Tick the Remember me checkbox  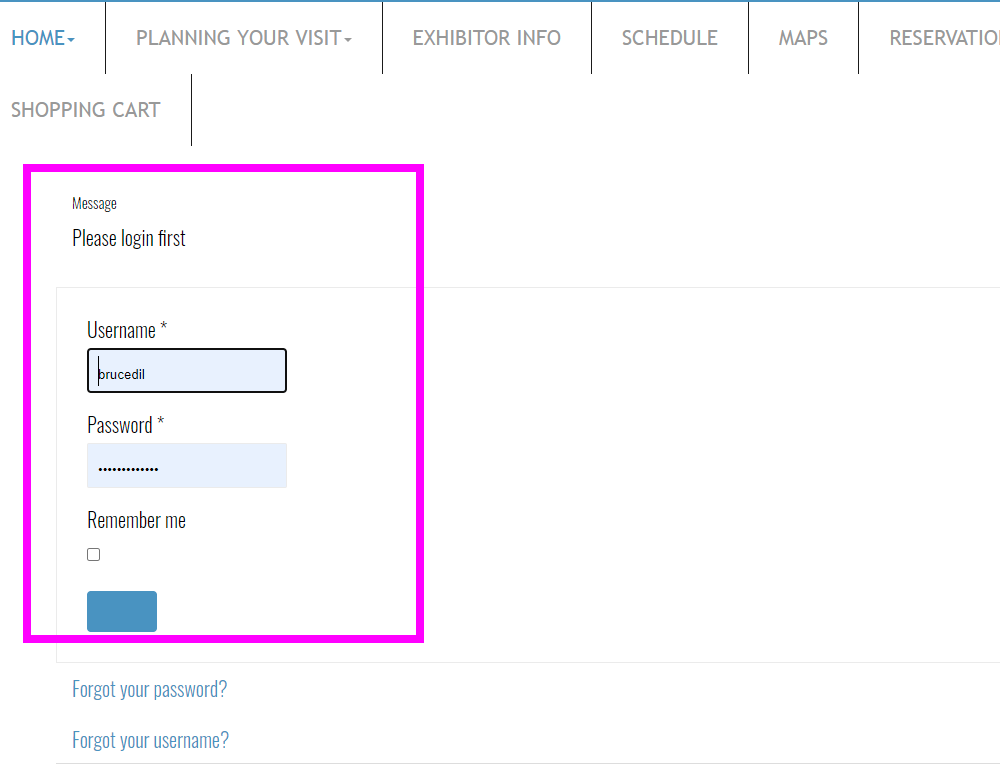pos(94,554)
